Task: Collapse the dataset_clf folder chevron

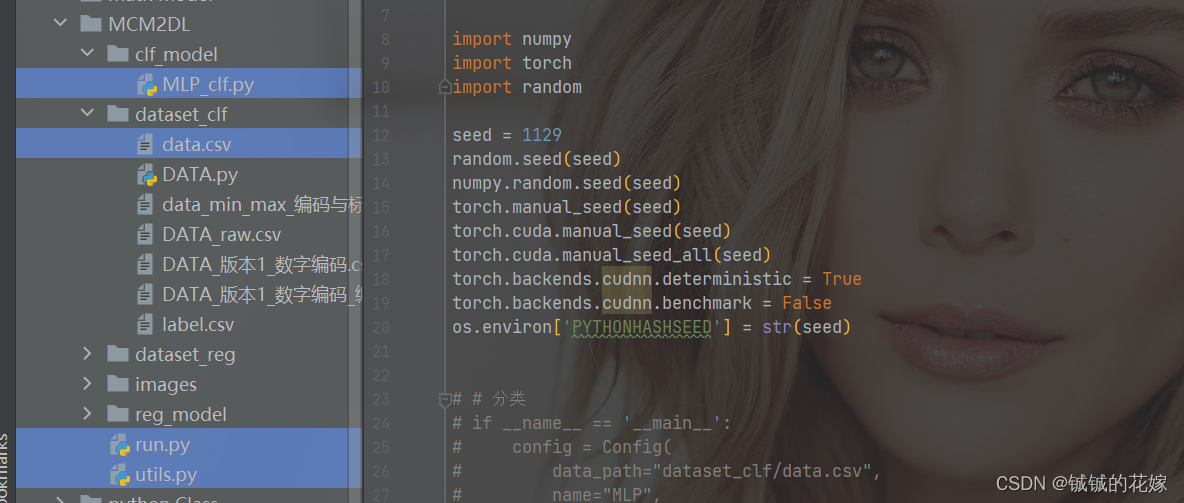Action: 88,114
